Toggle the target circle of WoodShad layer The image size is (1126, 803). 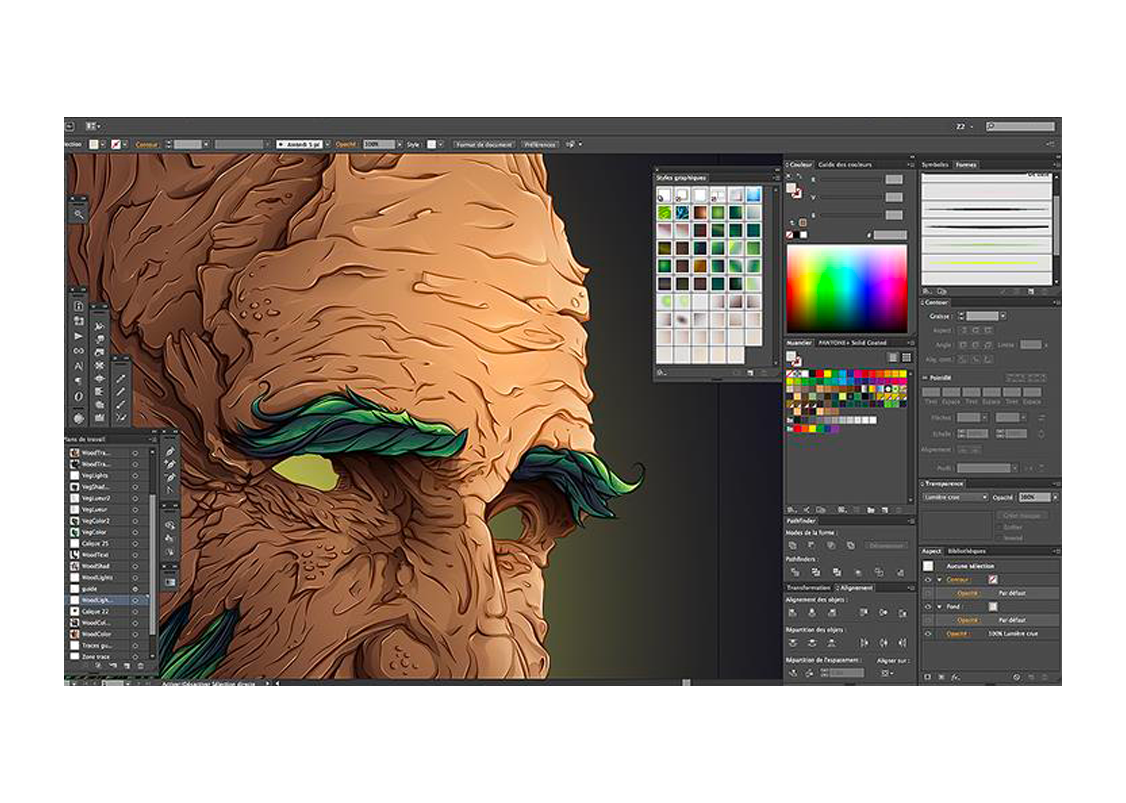tap(135, 566)
